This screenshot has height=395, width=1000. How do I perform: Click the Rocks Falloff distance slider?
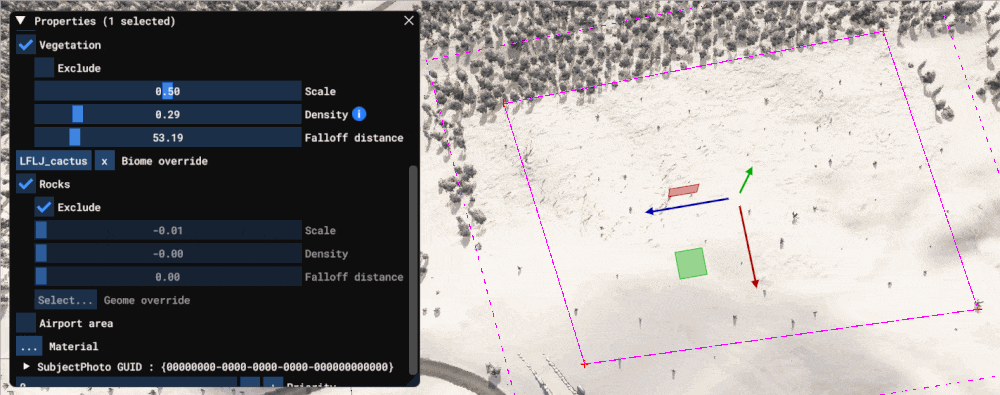tap(167, 277)
